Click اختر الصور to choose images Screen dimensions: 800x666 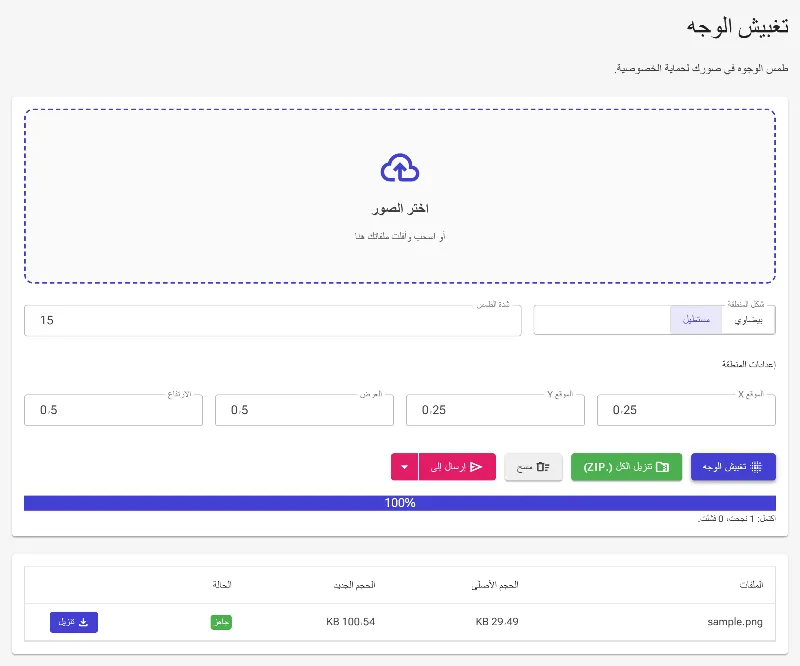tap(400, 208)
